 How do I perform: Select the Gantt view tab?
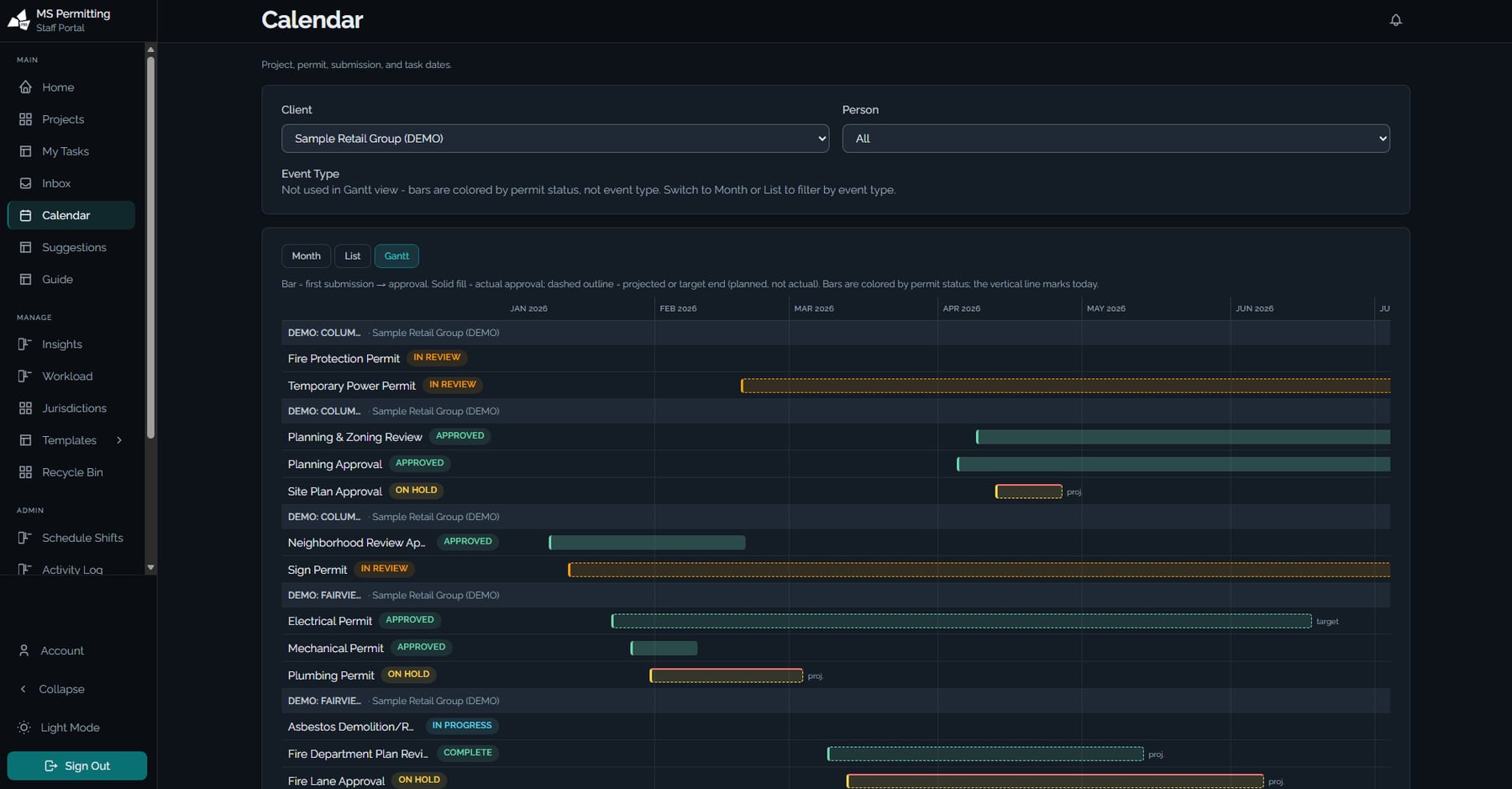pyautogui.click(x=396, y=255)
